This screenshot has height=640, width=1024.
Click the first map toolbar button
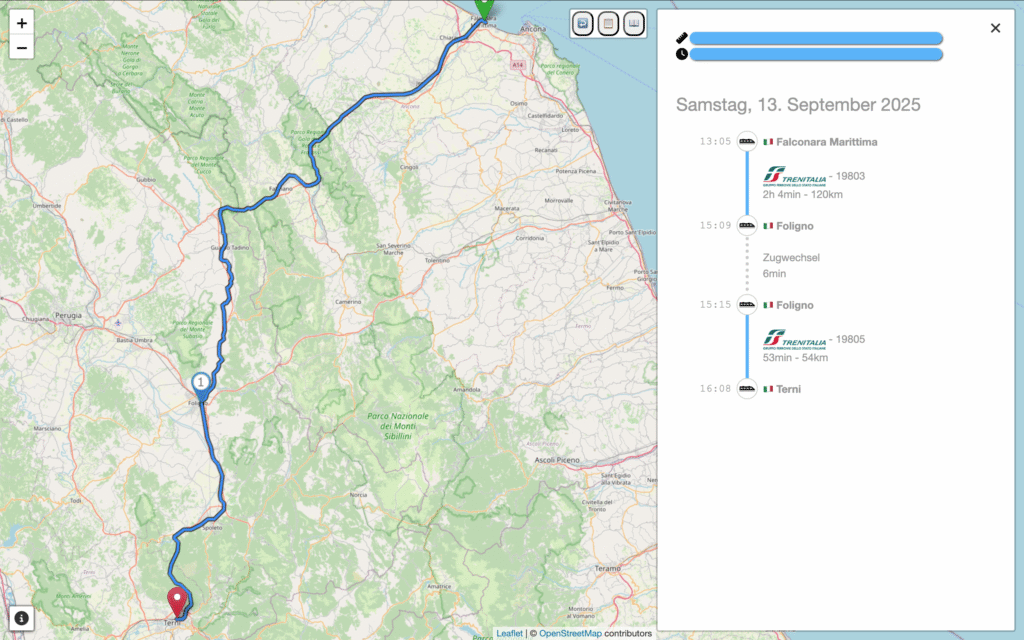pos(582,23)
